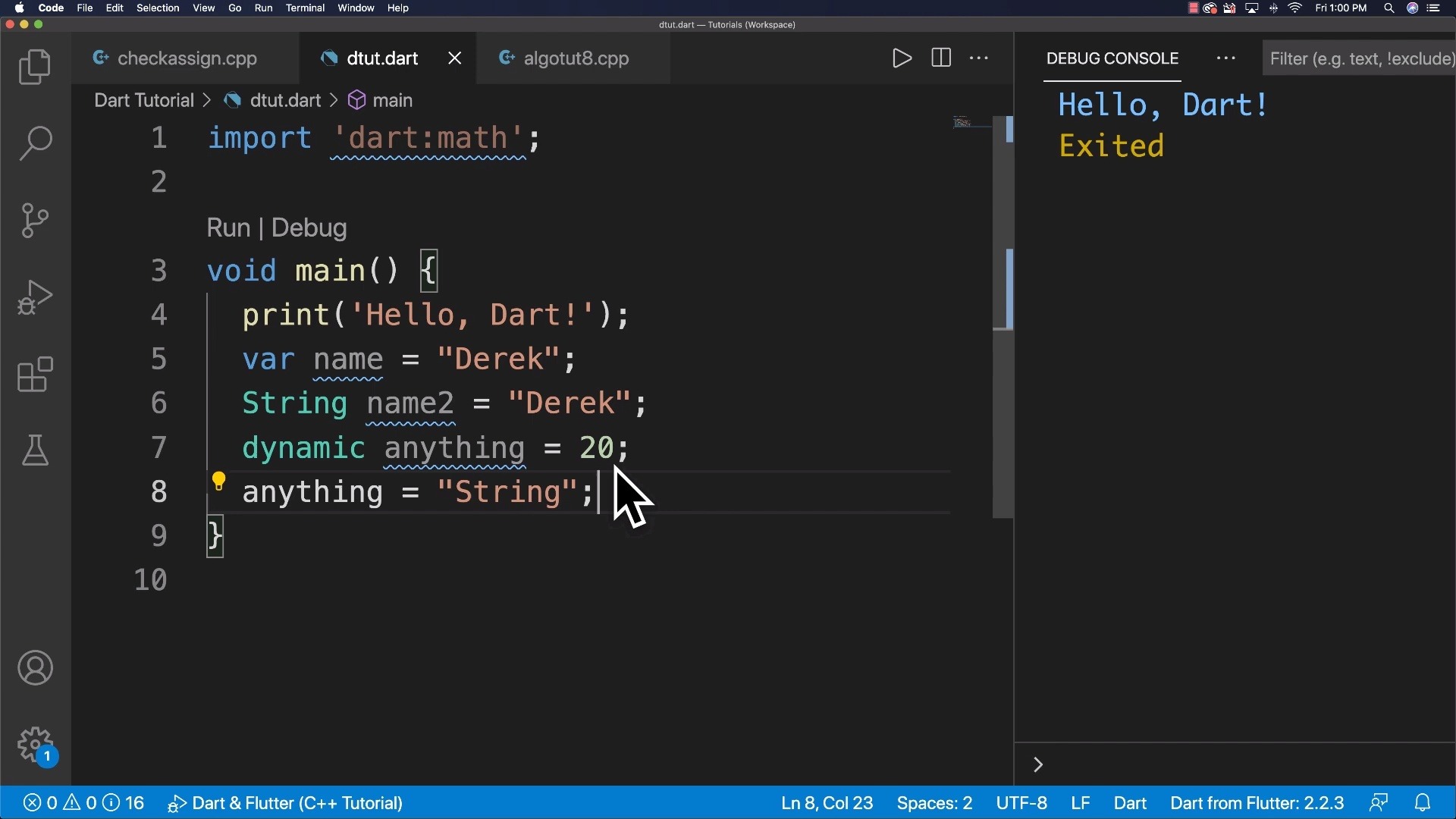Change encoding via UTF-8 status item
This screenshot has height=819, width=1456.
tap(1021, 803)
